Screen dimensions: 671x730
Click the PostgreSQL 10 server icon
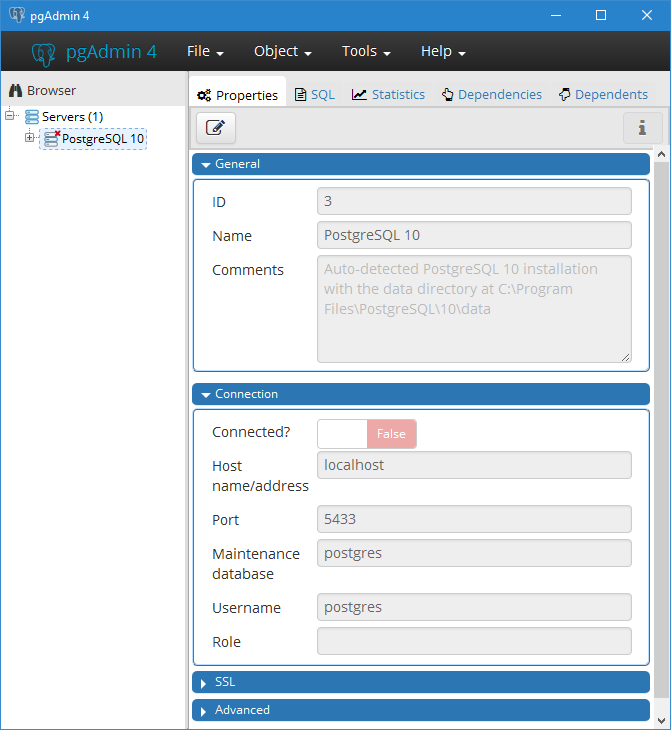[x=51, y=139]
